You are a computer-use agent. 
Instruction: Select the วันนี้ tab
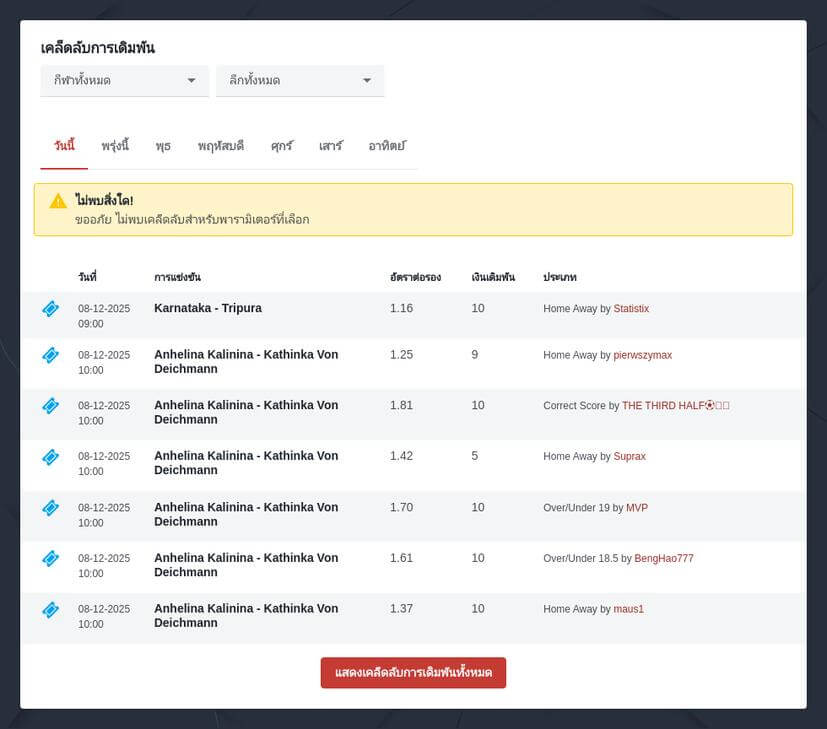click(64, 146)
